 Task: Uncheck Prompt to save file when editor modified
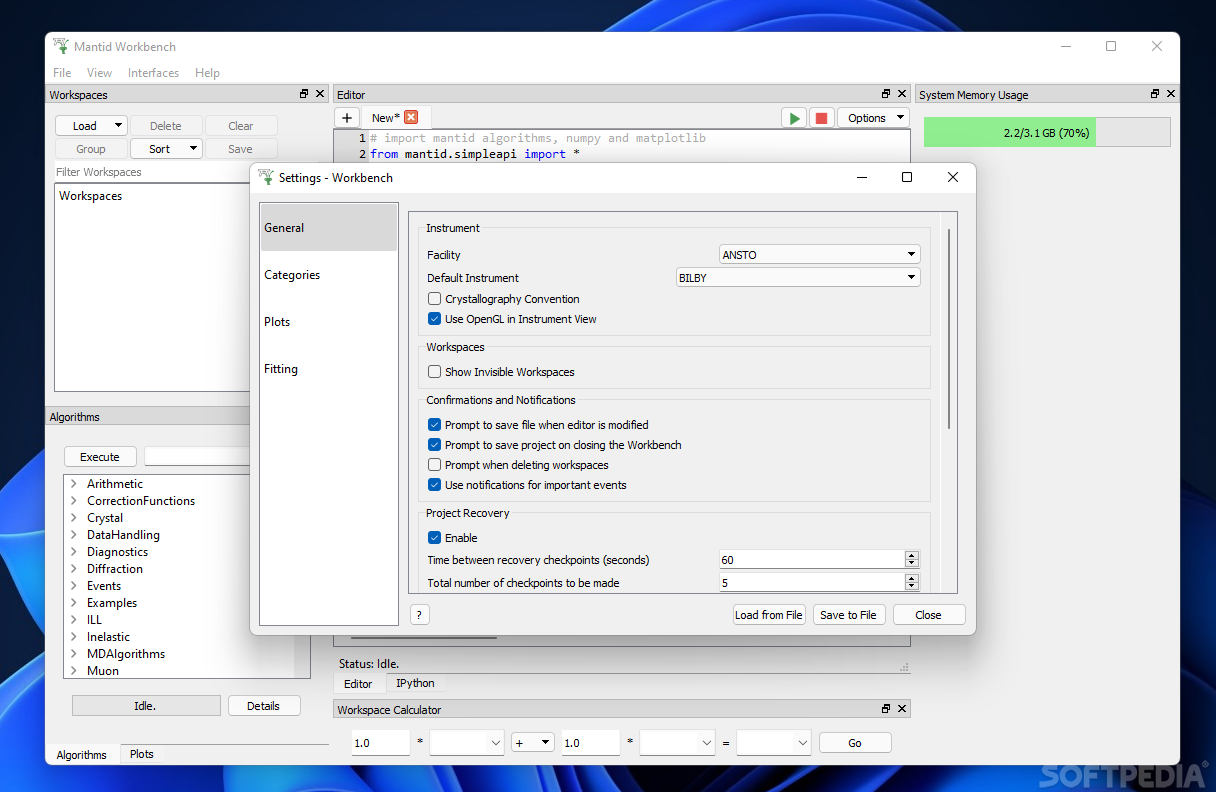coord(434,425)
